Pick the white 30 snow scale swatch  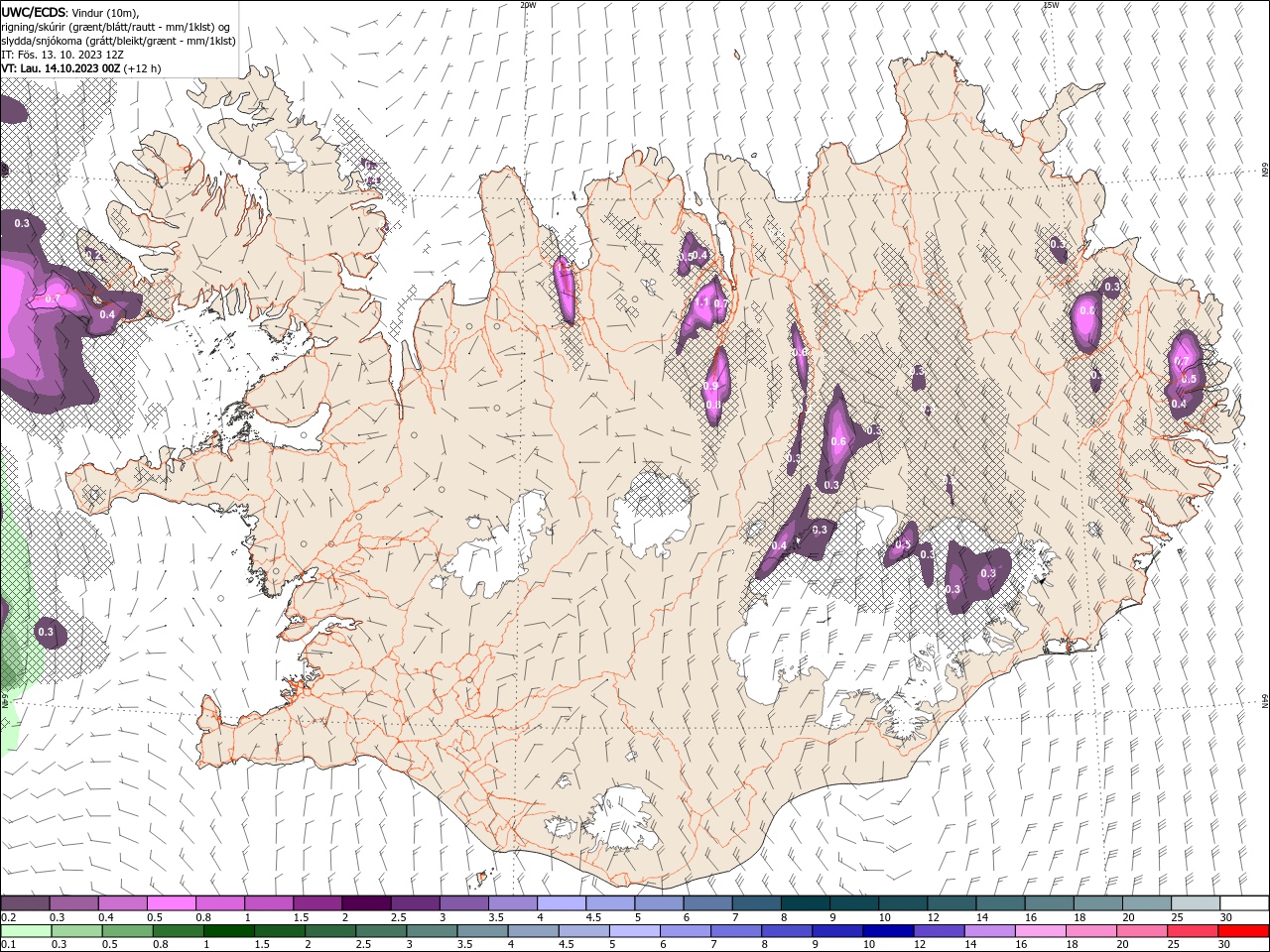coord(1244,903)
